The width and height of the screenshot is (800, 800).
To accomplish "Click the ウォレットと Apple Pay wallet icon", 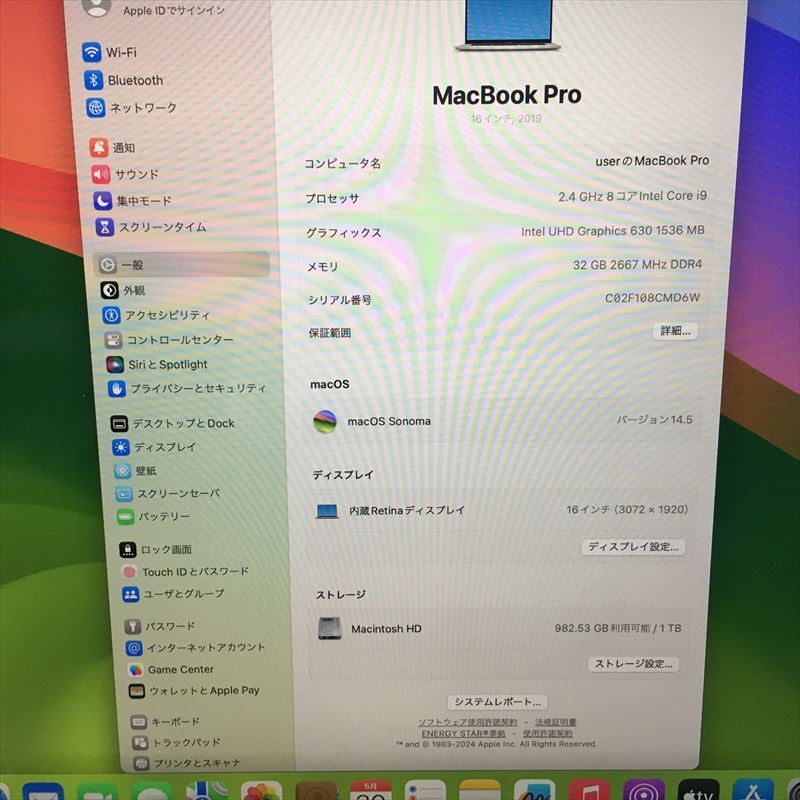I will pyautogui.click(x=137, y=691).
